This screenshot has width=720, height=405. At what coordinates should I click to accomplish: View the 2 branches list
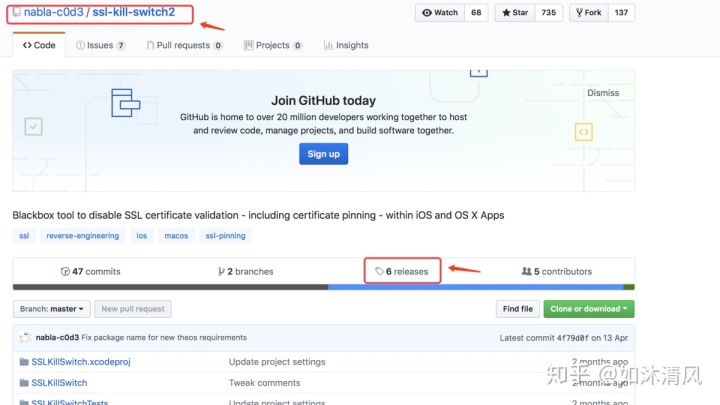(x=246, y=271)
